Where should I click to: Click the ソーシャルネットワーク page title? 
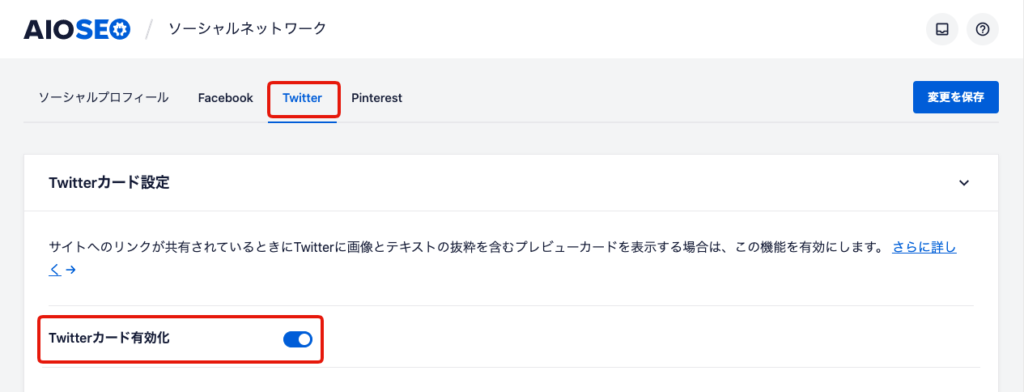248,29
